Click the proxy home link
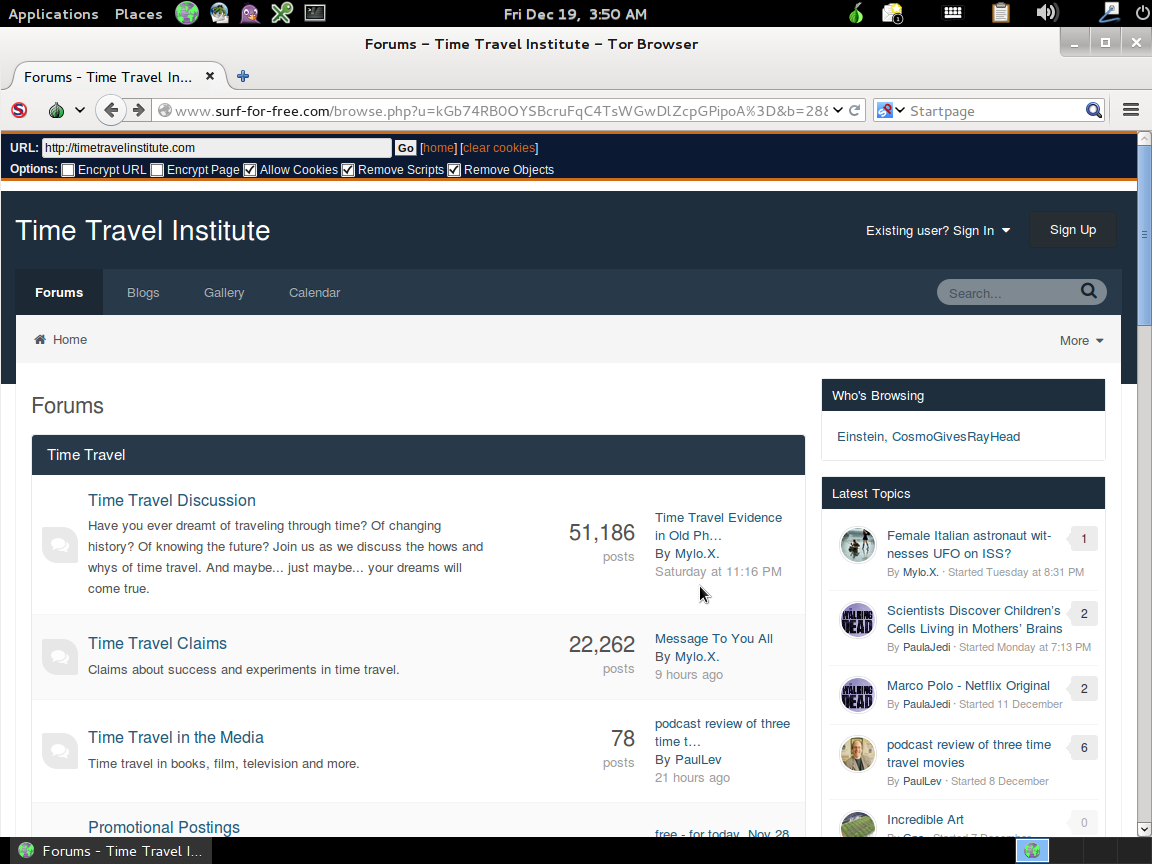 coord(439,148)
